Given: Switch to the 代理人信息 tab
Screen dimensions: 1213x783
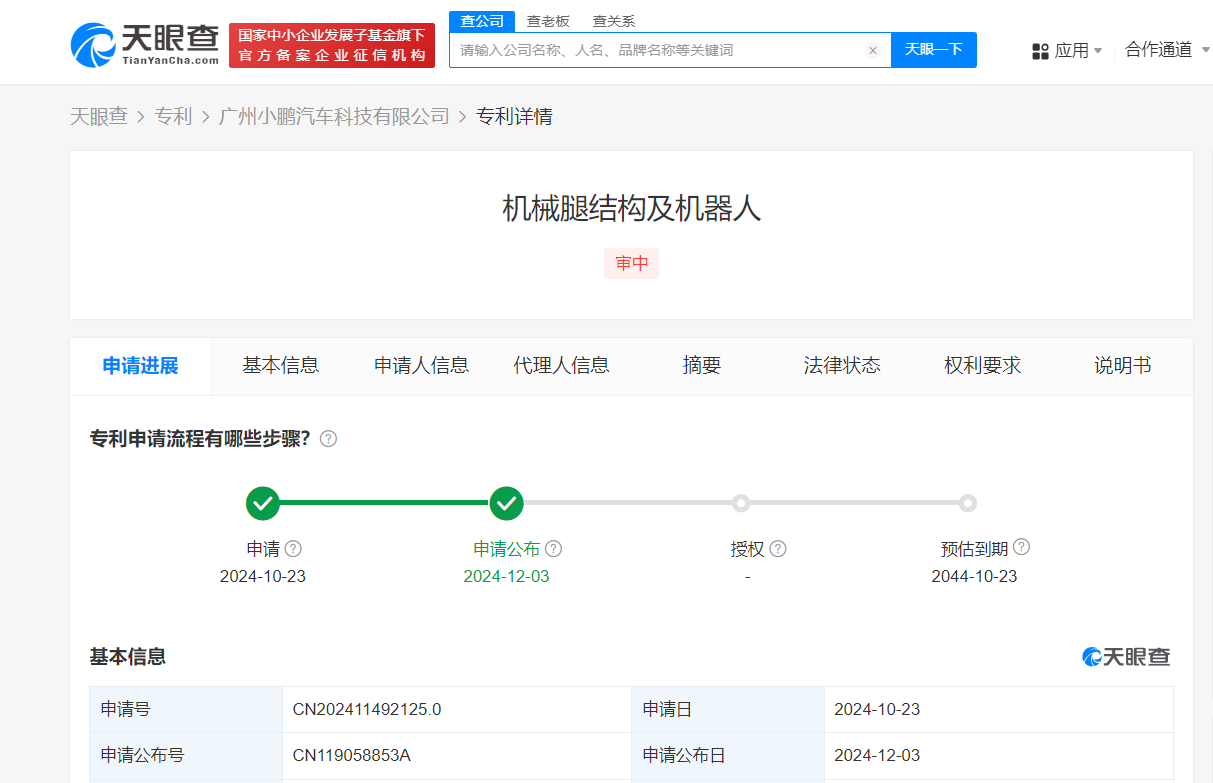Looking at the screenshot, I should [562, 366].
